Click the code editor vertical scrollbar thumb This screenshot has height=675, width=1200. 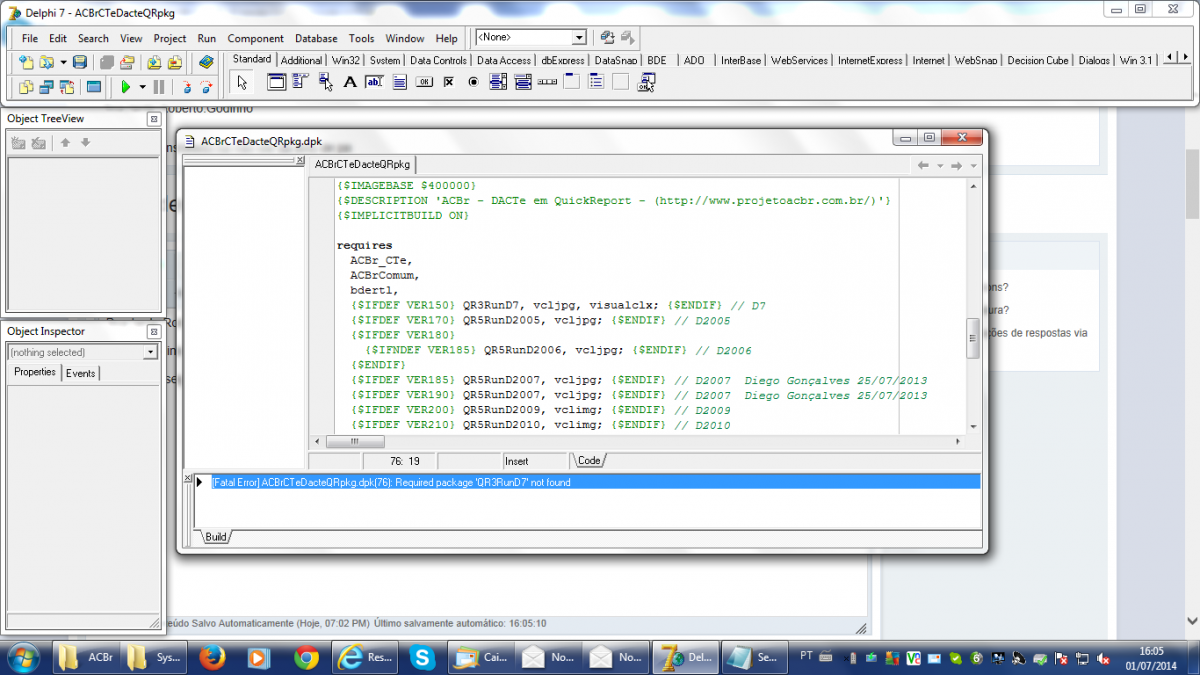(x=973, y=338)
